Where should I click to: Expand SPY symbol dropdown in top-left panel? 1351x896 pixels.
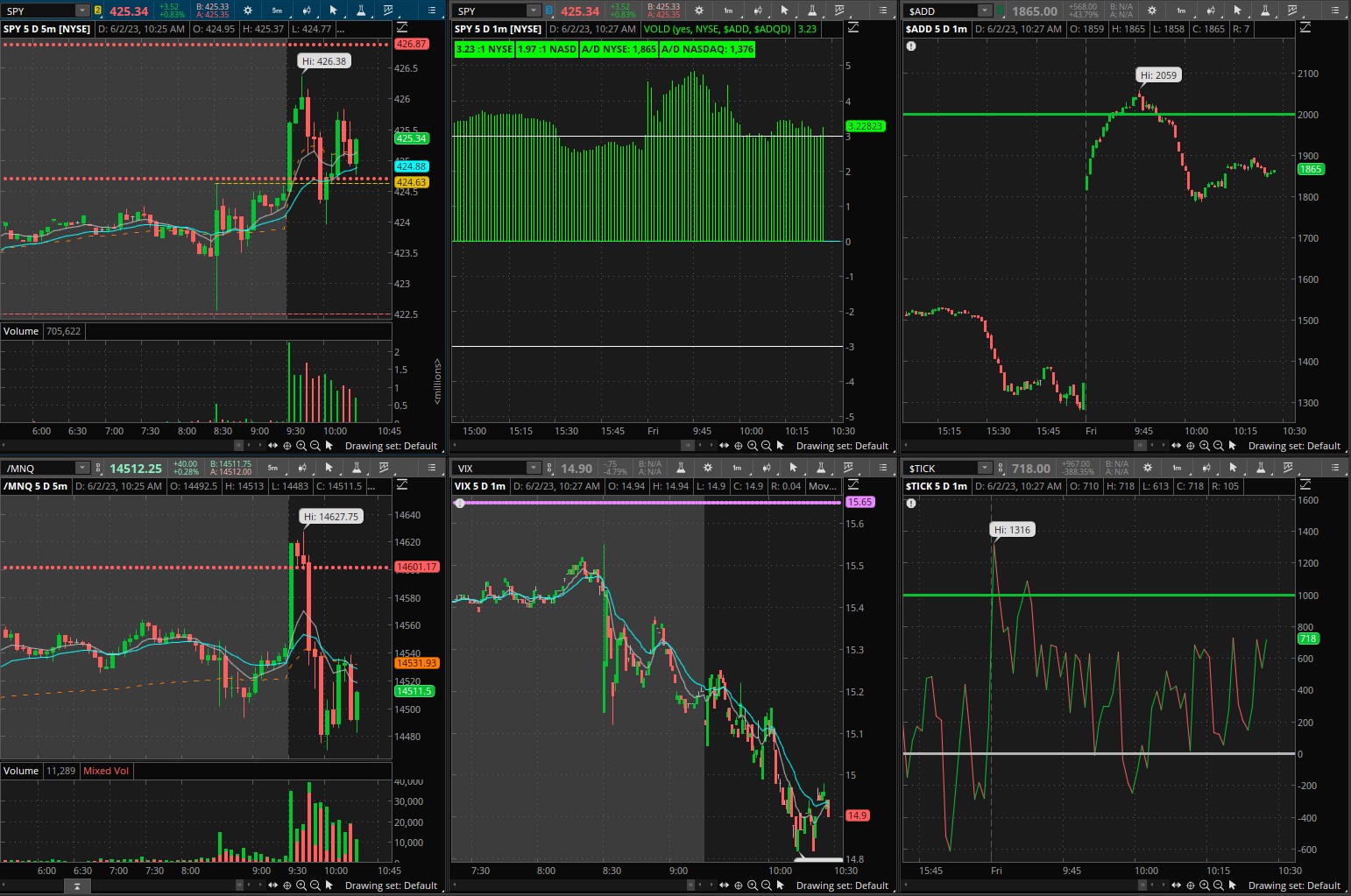[82, 11]
